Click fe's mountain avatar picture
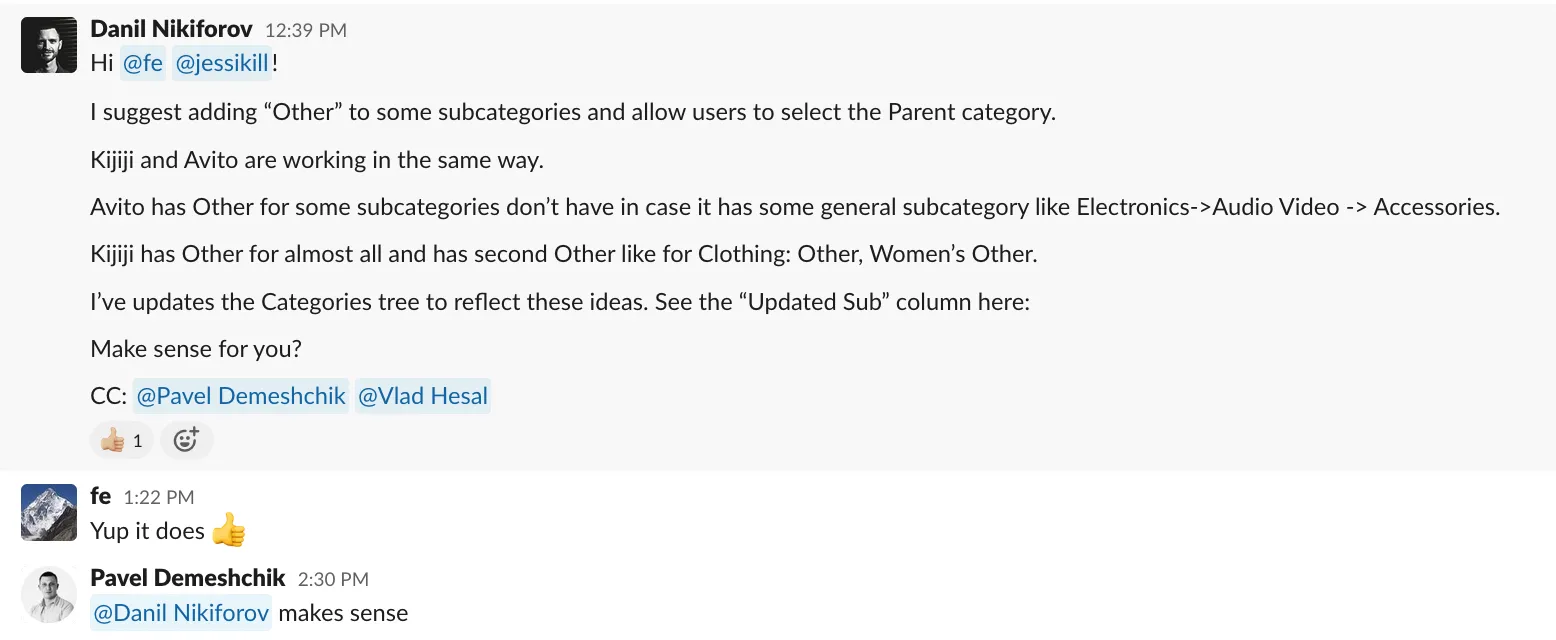Viewport: 1556px width, 640px height. pos(49,513)
